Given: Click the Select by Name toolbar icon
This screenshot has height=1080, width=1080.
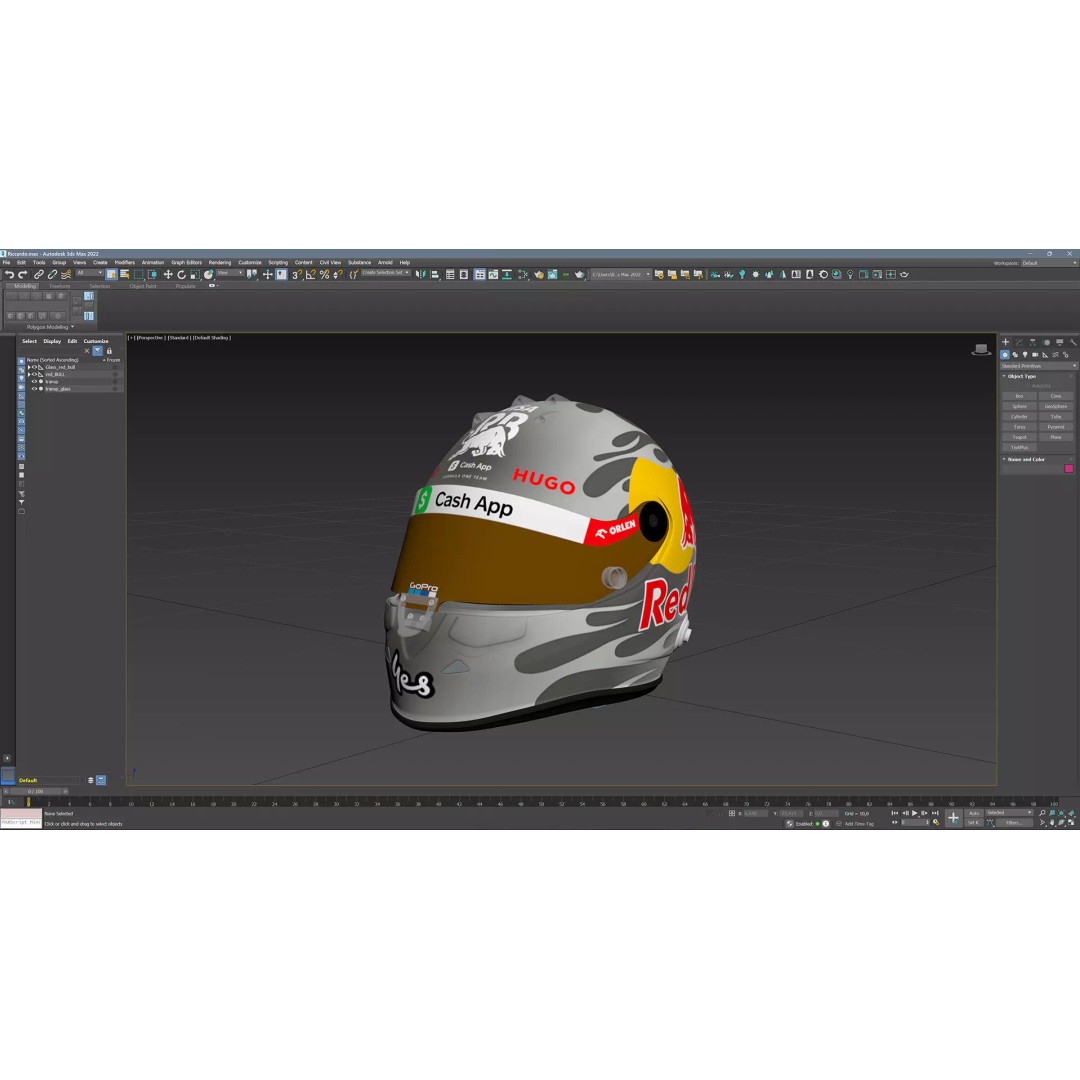Looking at the screenshot, I should 124,275.
